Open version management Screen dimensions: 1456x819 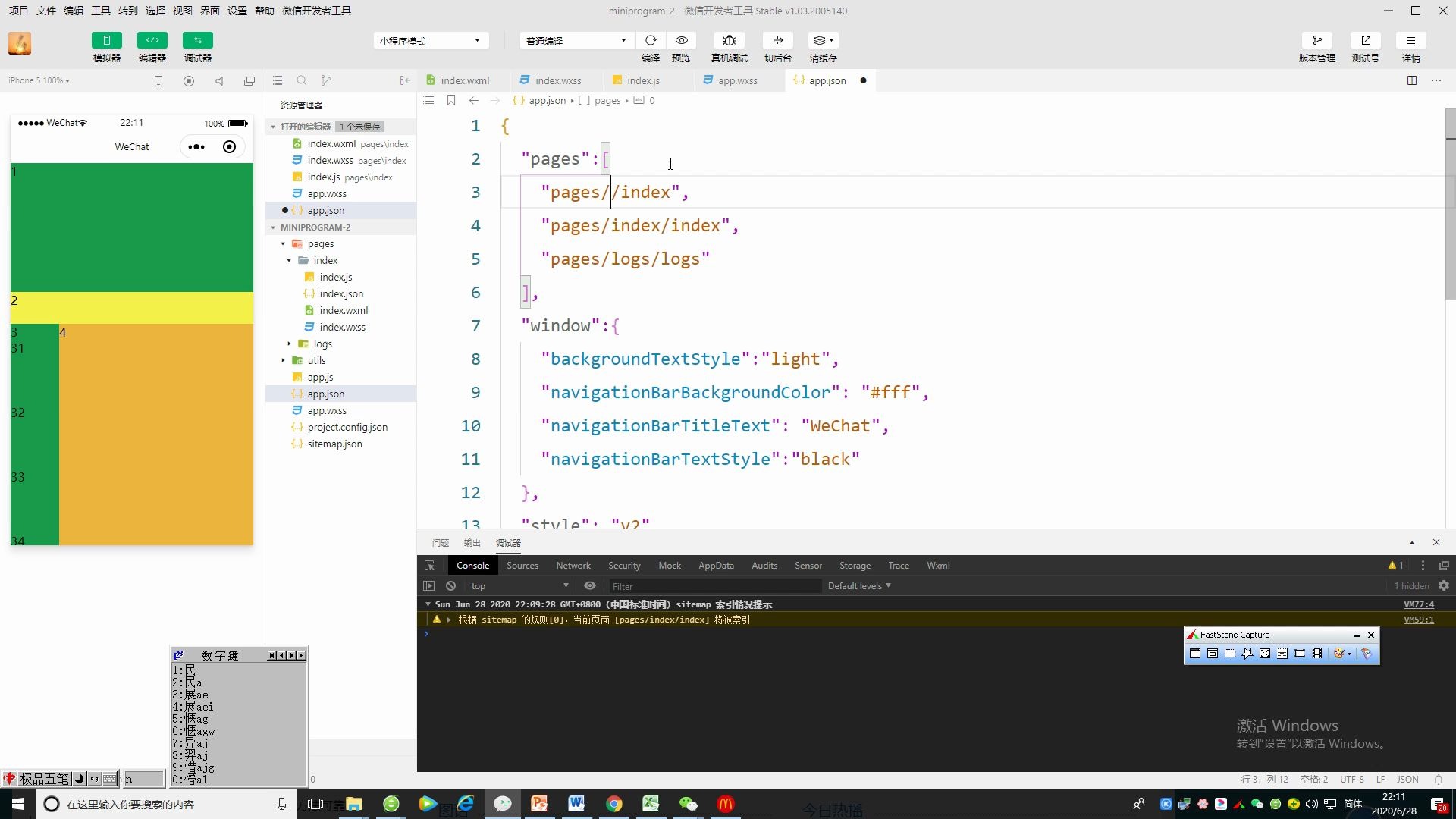click(1316, 40)
